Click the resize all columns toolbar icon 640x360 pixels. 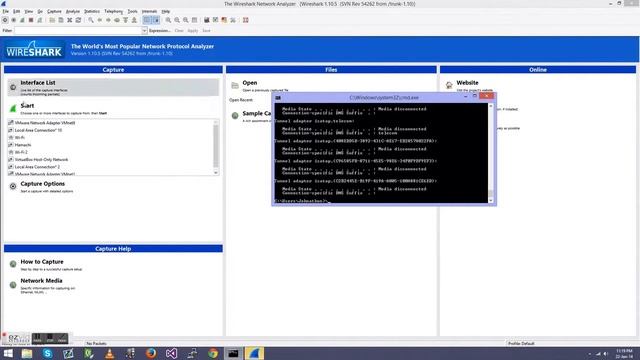point(195,20)
